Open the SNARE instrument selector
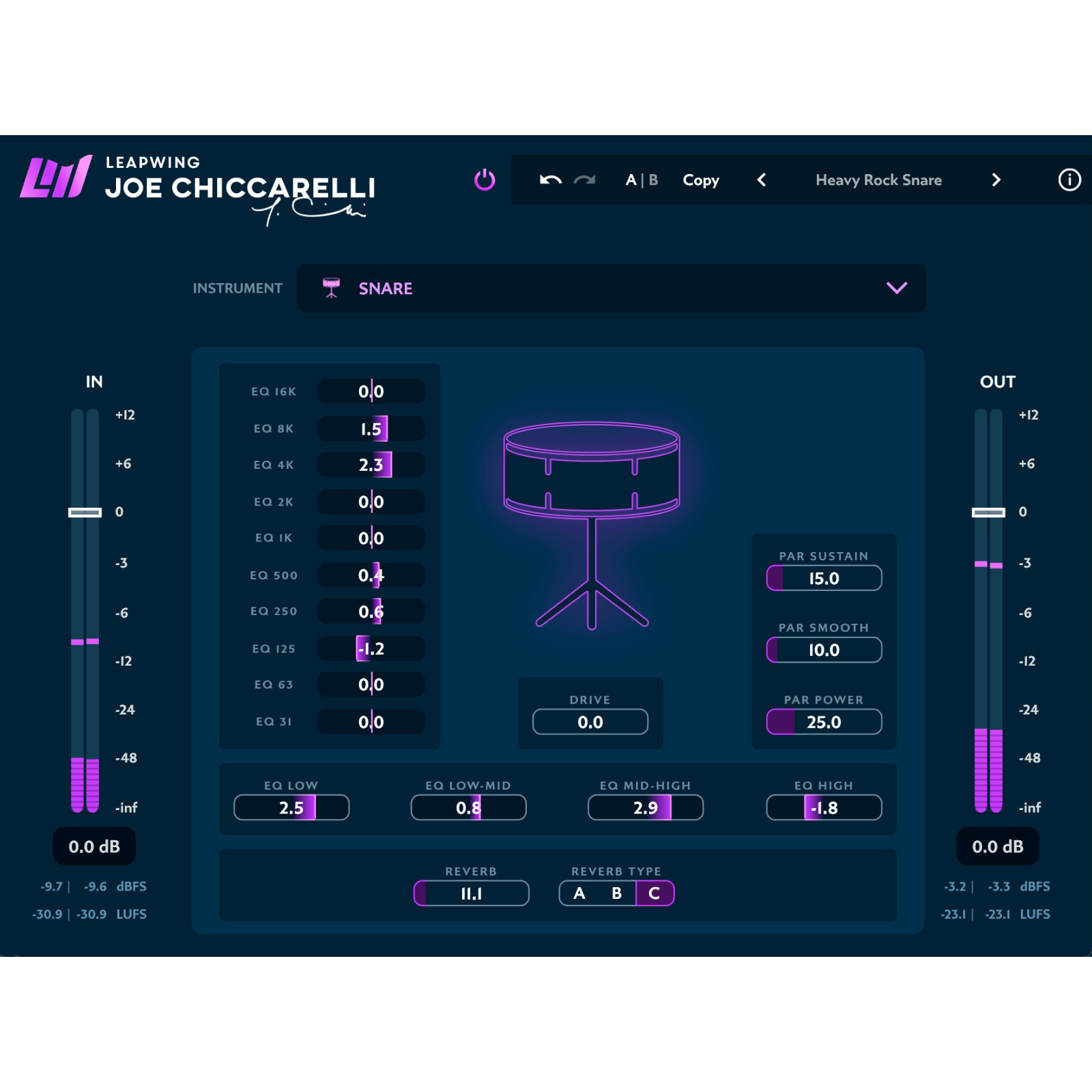The image size is (1092, 1092). [x=611, y=288]
